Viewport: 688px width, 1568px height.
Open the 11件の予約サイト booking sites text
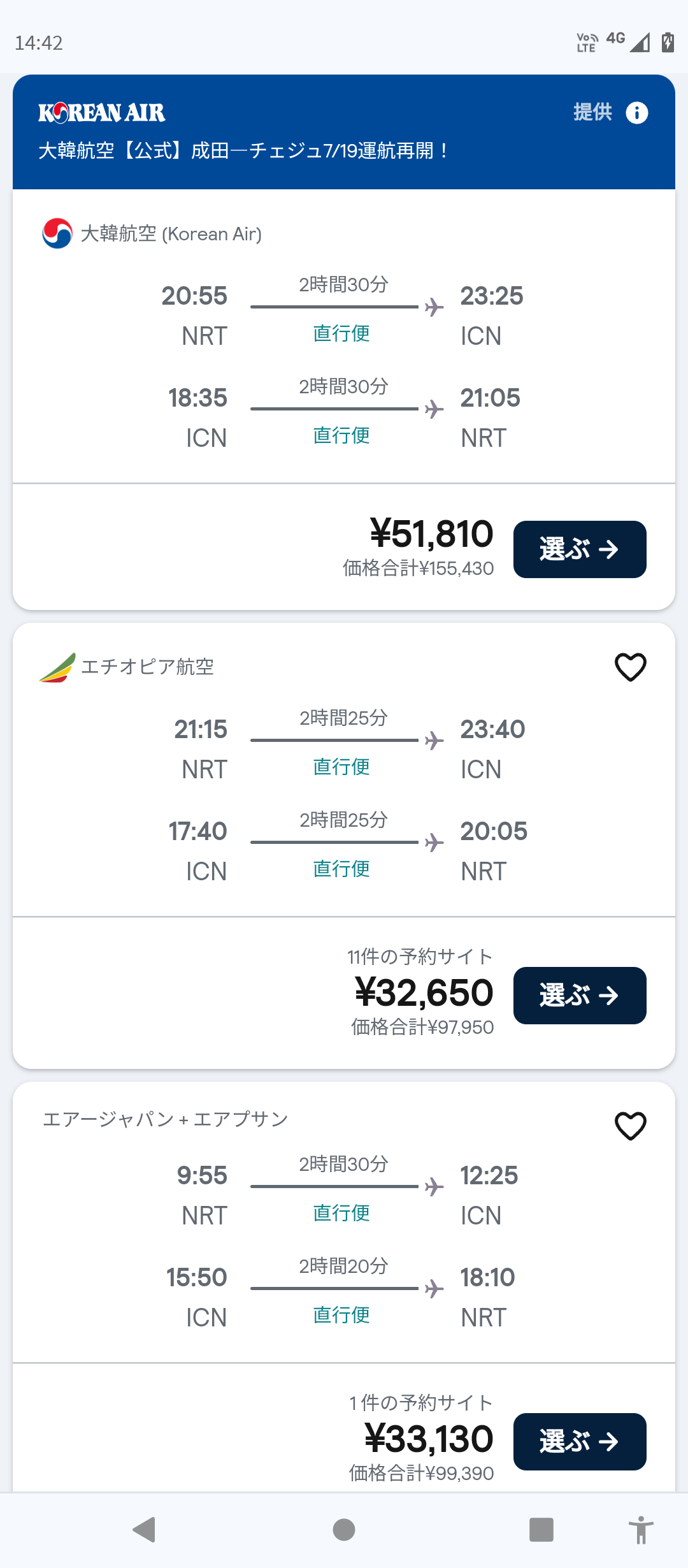pos(420,957)
